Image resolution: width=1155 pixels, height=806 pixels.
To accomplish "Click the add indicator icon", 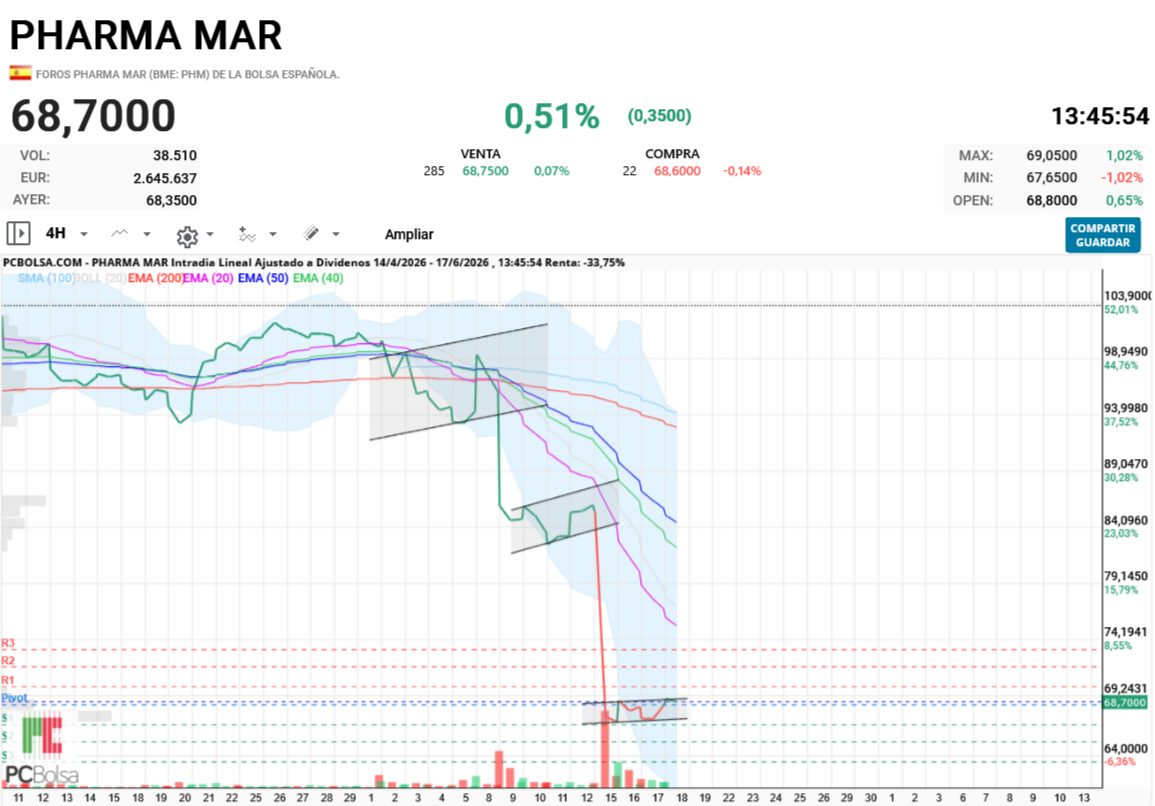I will pos(247,234).
